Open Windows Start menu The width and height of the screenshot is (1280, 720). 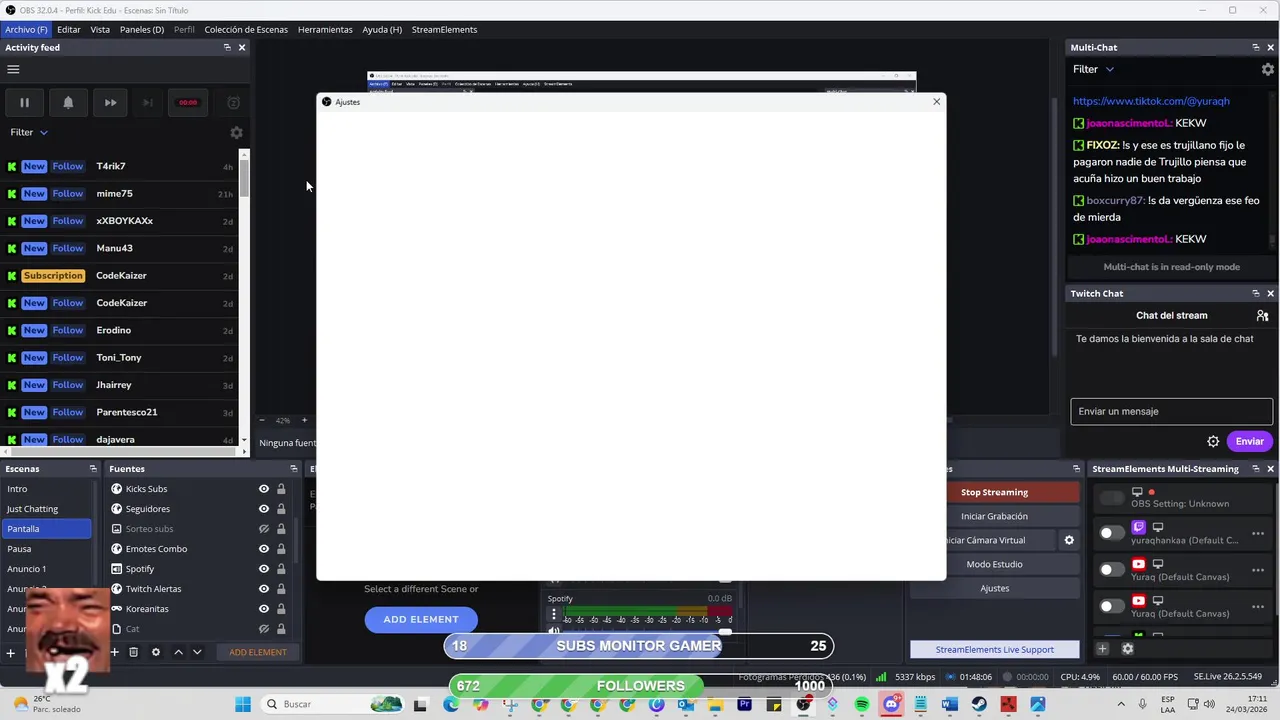click(243, 704)
